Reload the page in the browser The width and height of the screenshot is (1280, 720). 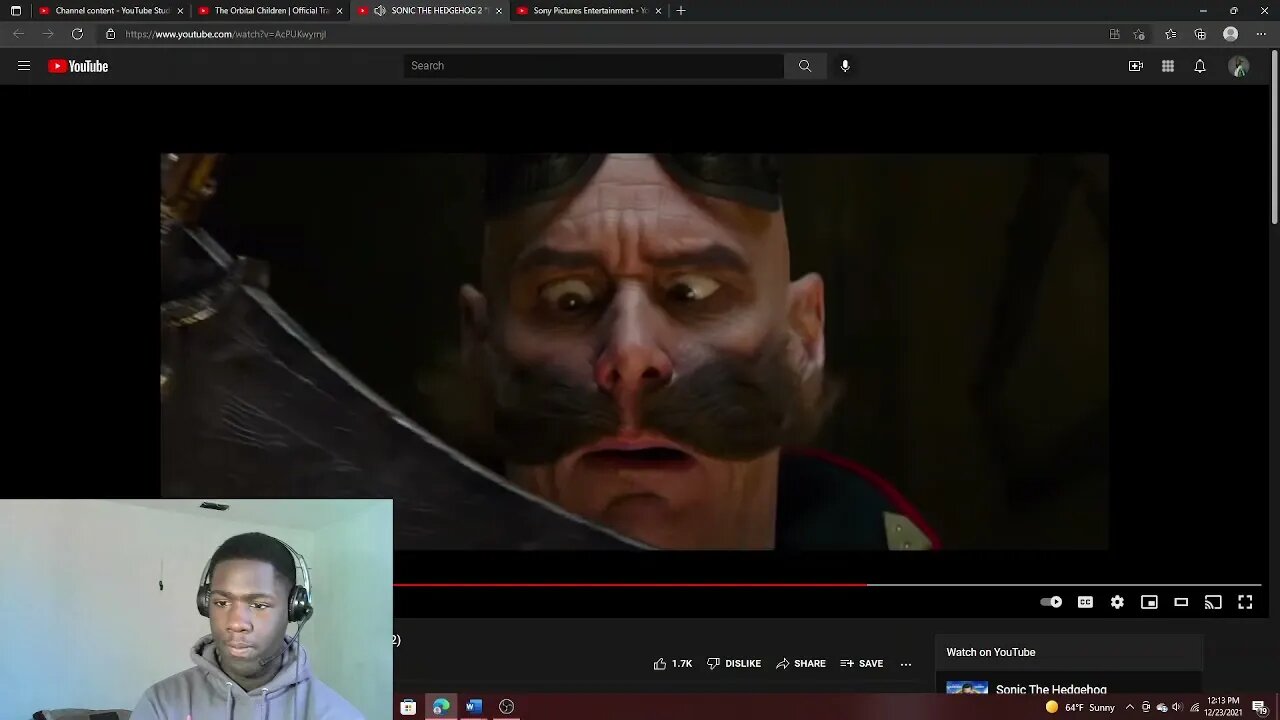click(77, 34)
